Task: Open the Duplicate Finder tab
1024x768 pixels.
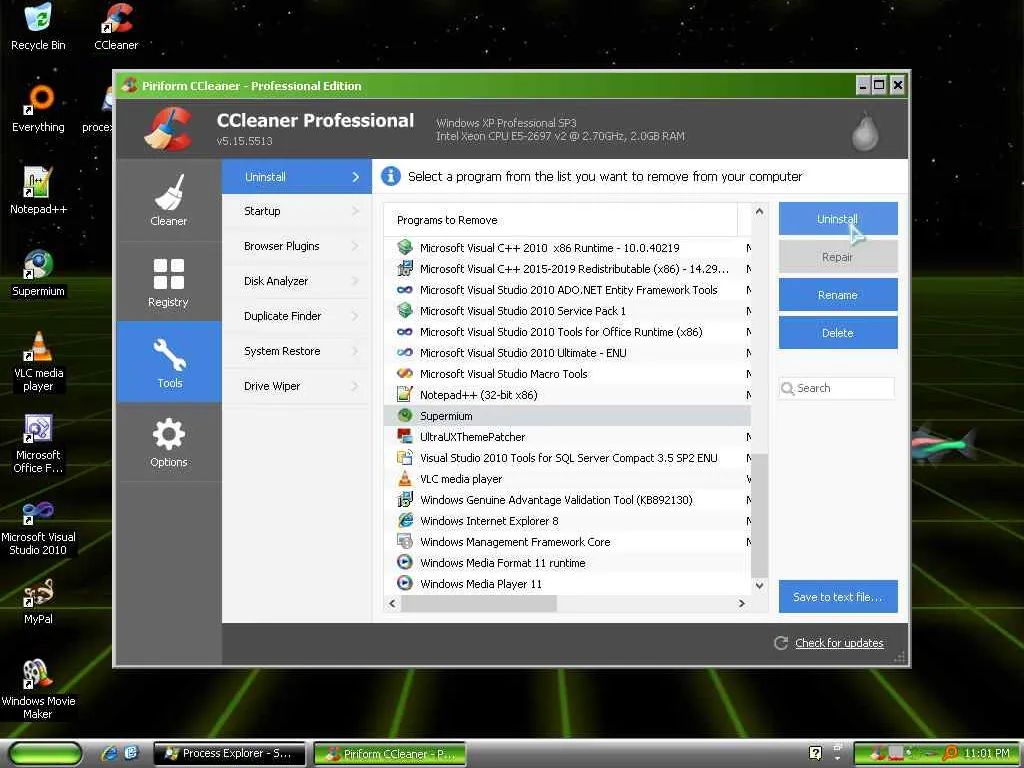Action: coord(297,316)
